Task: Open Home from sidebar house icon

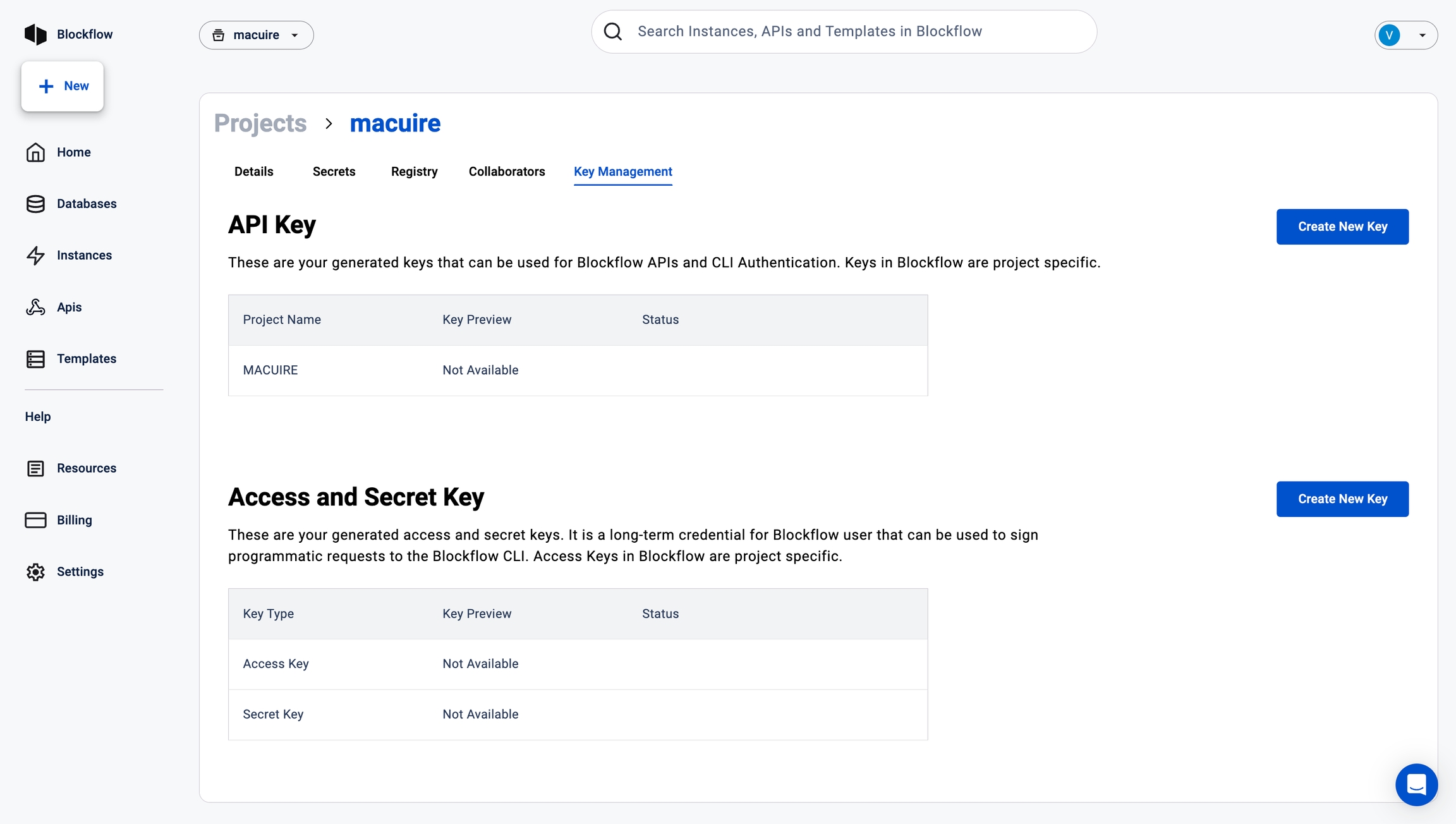Action: (x=35, y=152)
